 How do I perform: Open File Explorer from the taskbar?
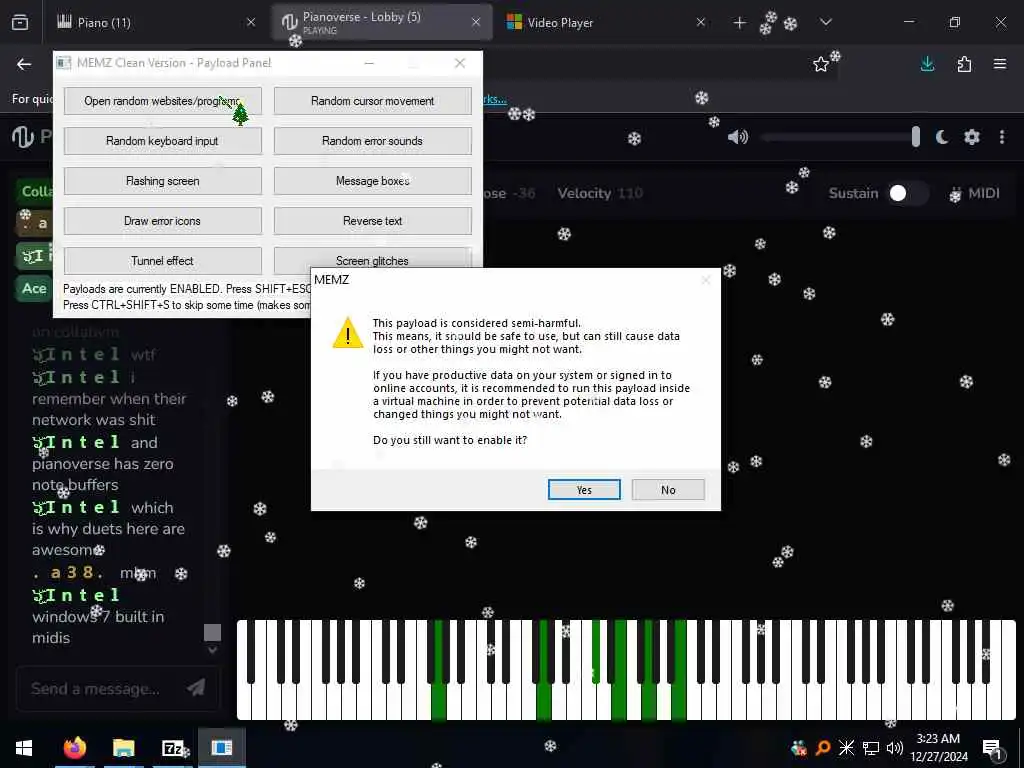(123, 748)
